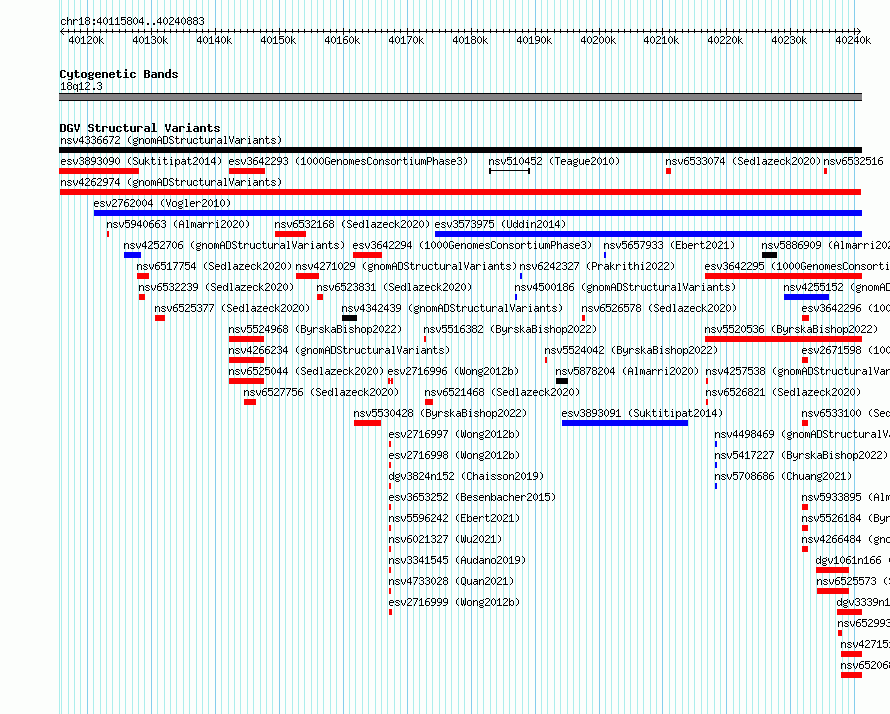Image resolution: width=890 pixels, height=714 pixels.
Task: Click esv2716999 (Wong2012b) label
Action: point(455,602)
